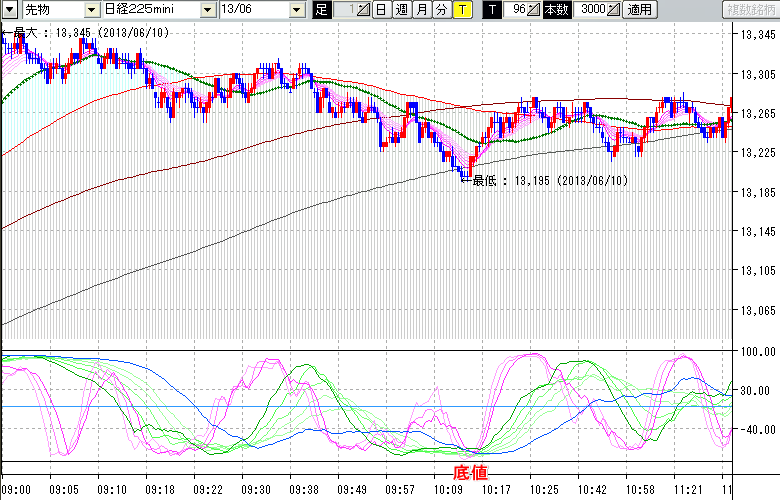The image size is (780, 500).
Task: Click the 適用 apply button
Action: [639, 10]
